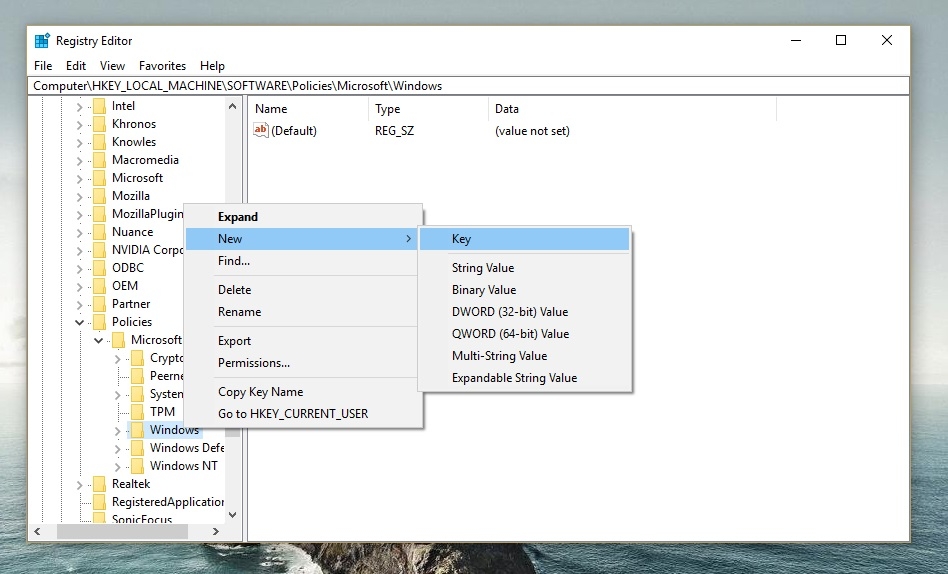Select the Windows Defender tree key
948x574 pixels.
click(187, 448)
